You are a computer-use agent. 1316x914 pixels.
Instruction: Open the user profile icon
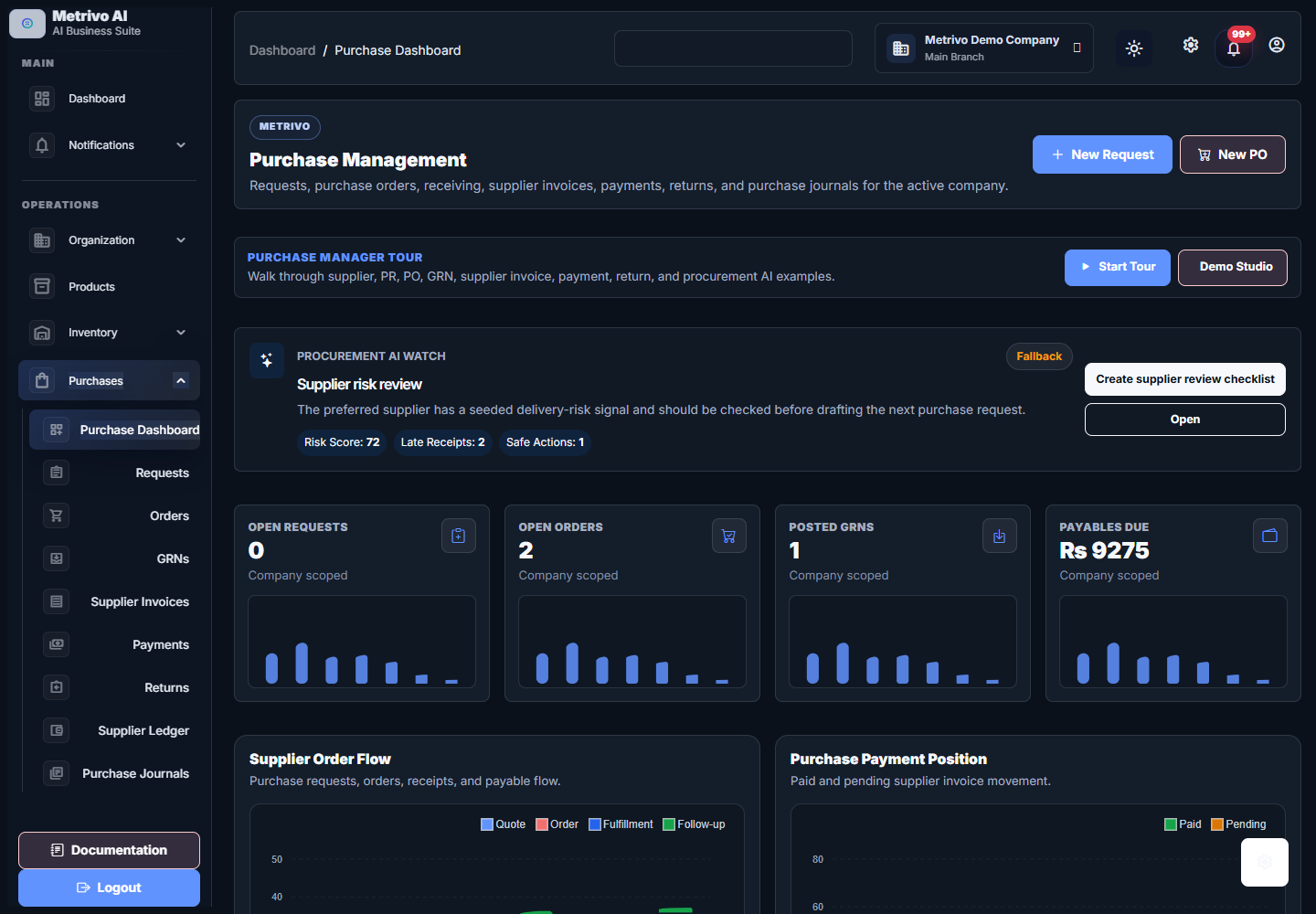coord(1277,45)
